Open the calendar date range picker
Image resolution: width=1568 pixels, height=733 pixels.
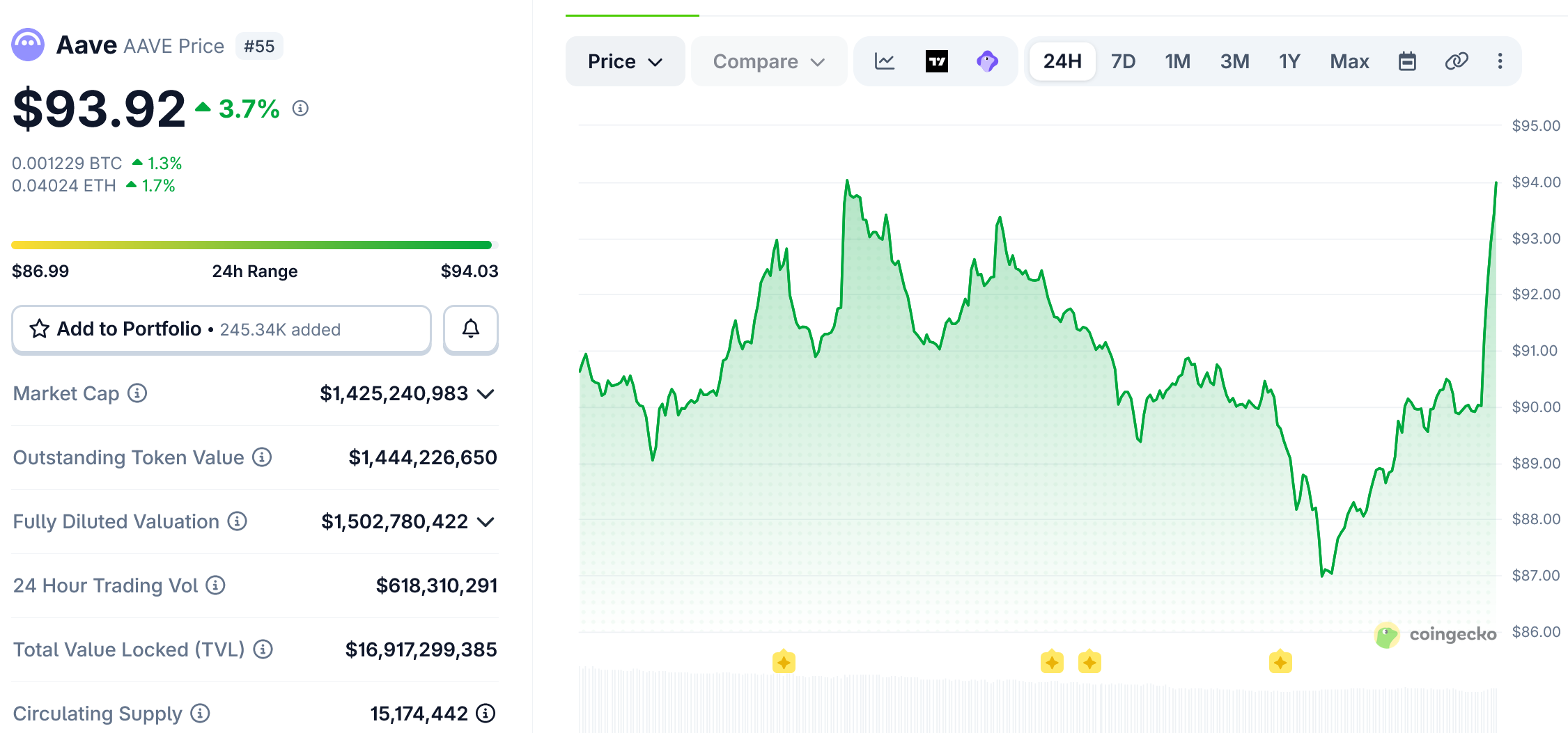click(1407, 61)
